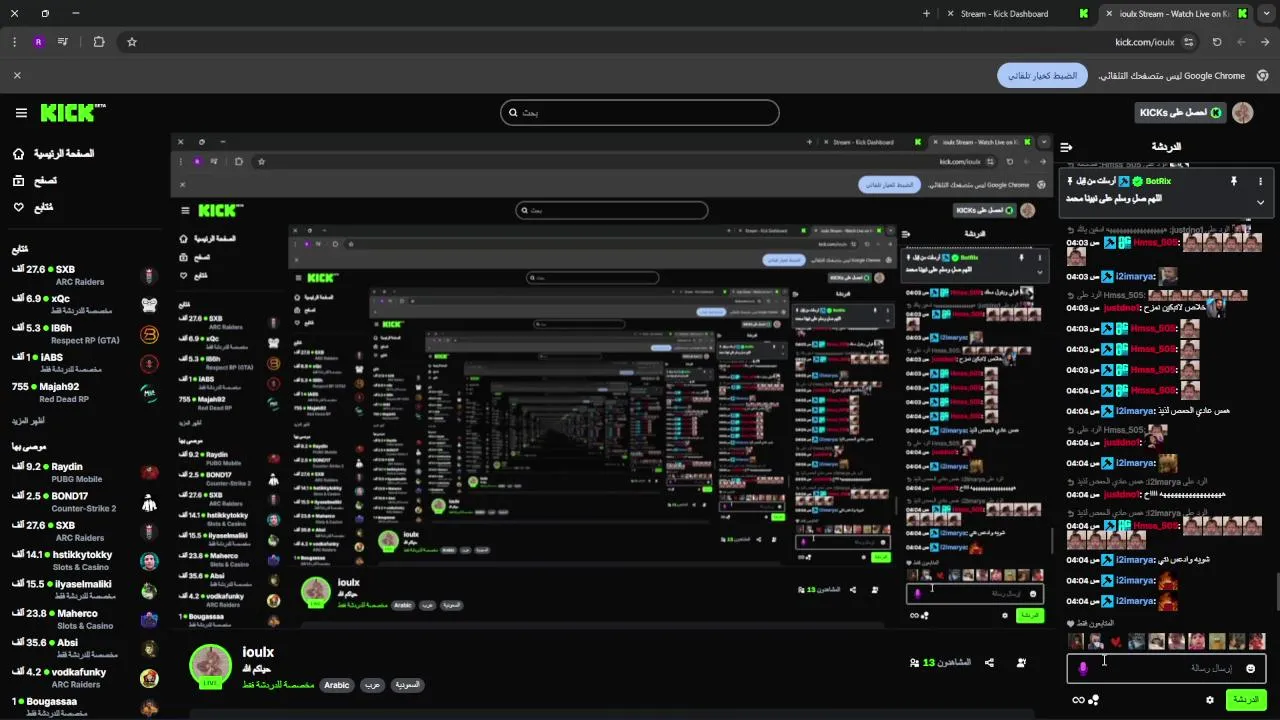This screenshot has width=1280, height=720.
Task: Open the chat settings gear icon
Action: (x=1209, y=700)
